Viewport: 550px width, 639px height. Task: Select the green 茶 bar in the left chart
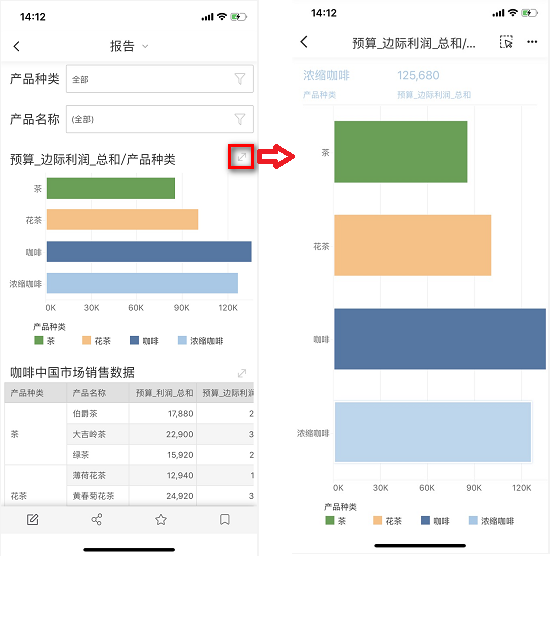111,188
